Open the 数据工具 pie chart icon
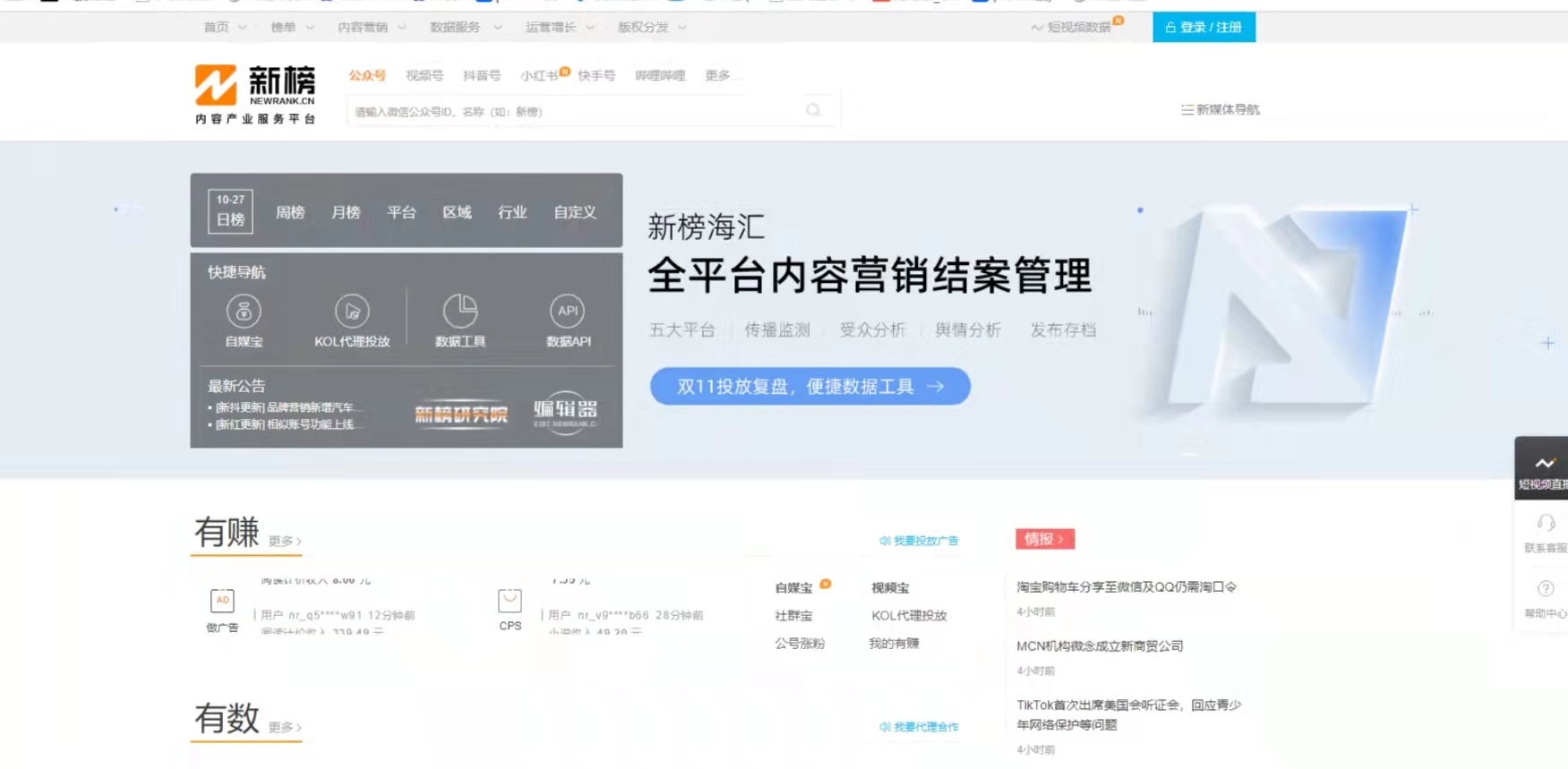Viewport: 1568px width, 769px height. [x=460, y=312]
